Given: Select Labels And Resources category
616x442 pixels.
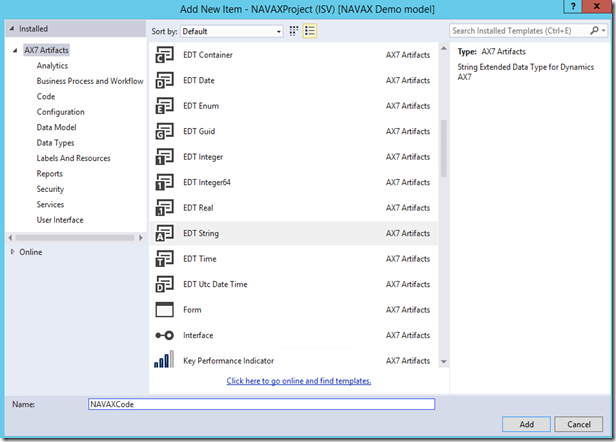Looking at the screenshot, I should [73, 158].
